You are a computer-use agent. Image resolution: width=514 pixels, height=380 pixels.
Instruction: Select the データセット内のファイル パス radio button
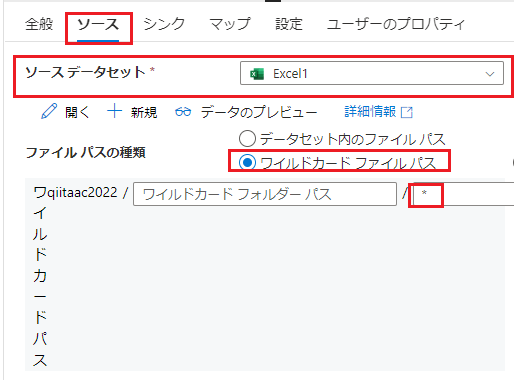pyautogui.click(x=247, y=139)
